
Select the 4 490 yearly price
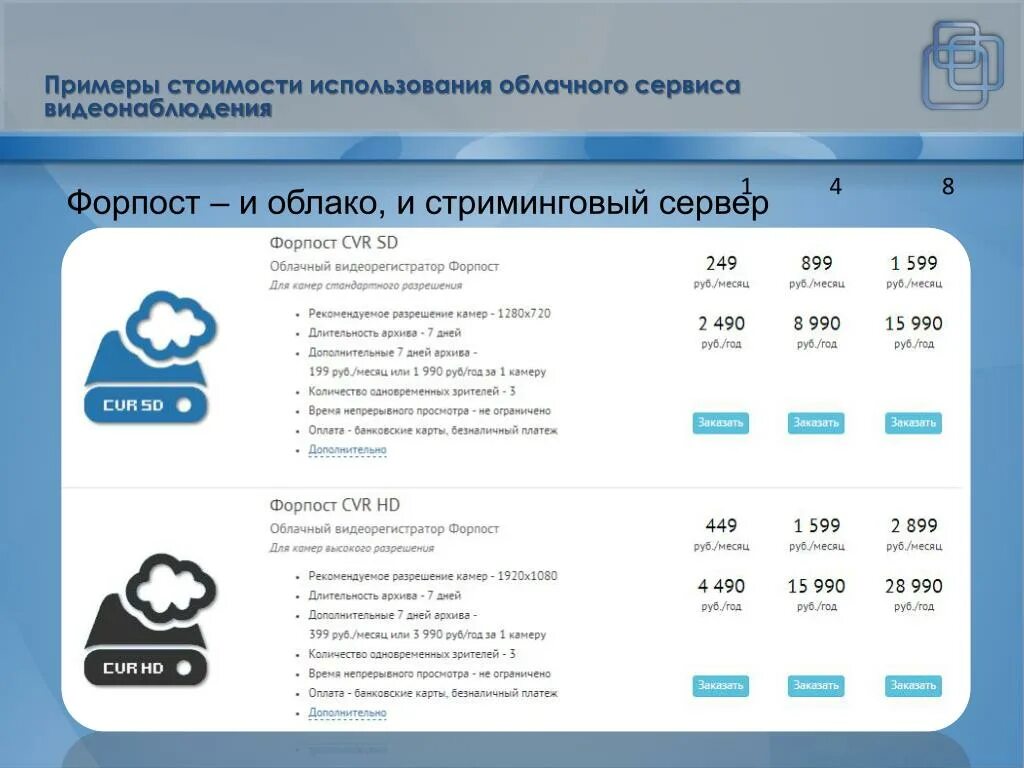(x=721, y=586)
